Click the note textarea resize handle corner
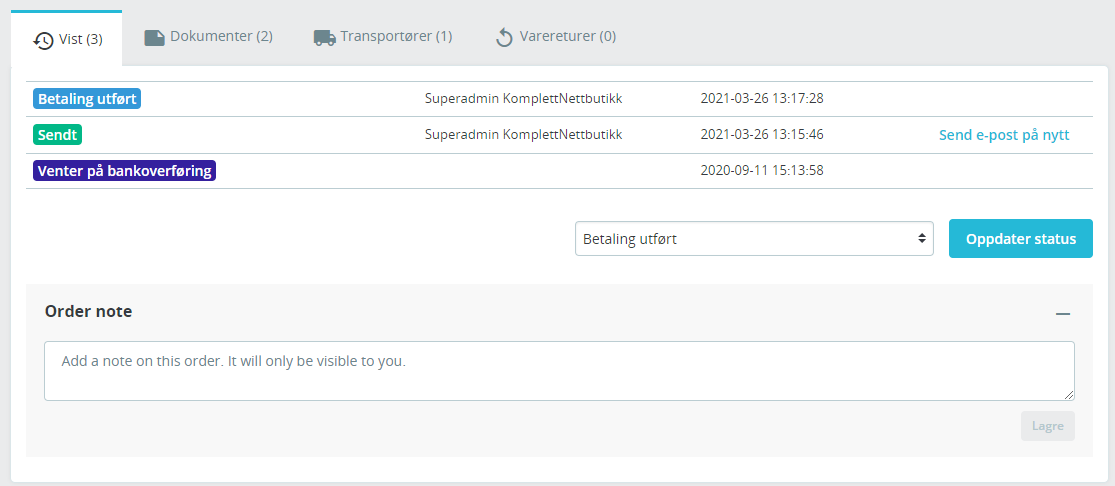This screenshot has height=486, width=1115. pos(1069,395)
